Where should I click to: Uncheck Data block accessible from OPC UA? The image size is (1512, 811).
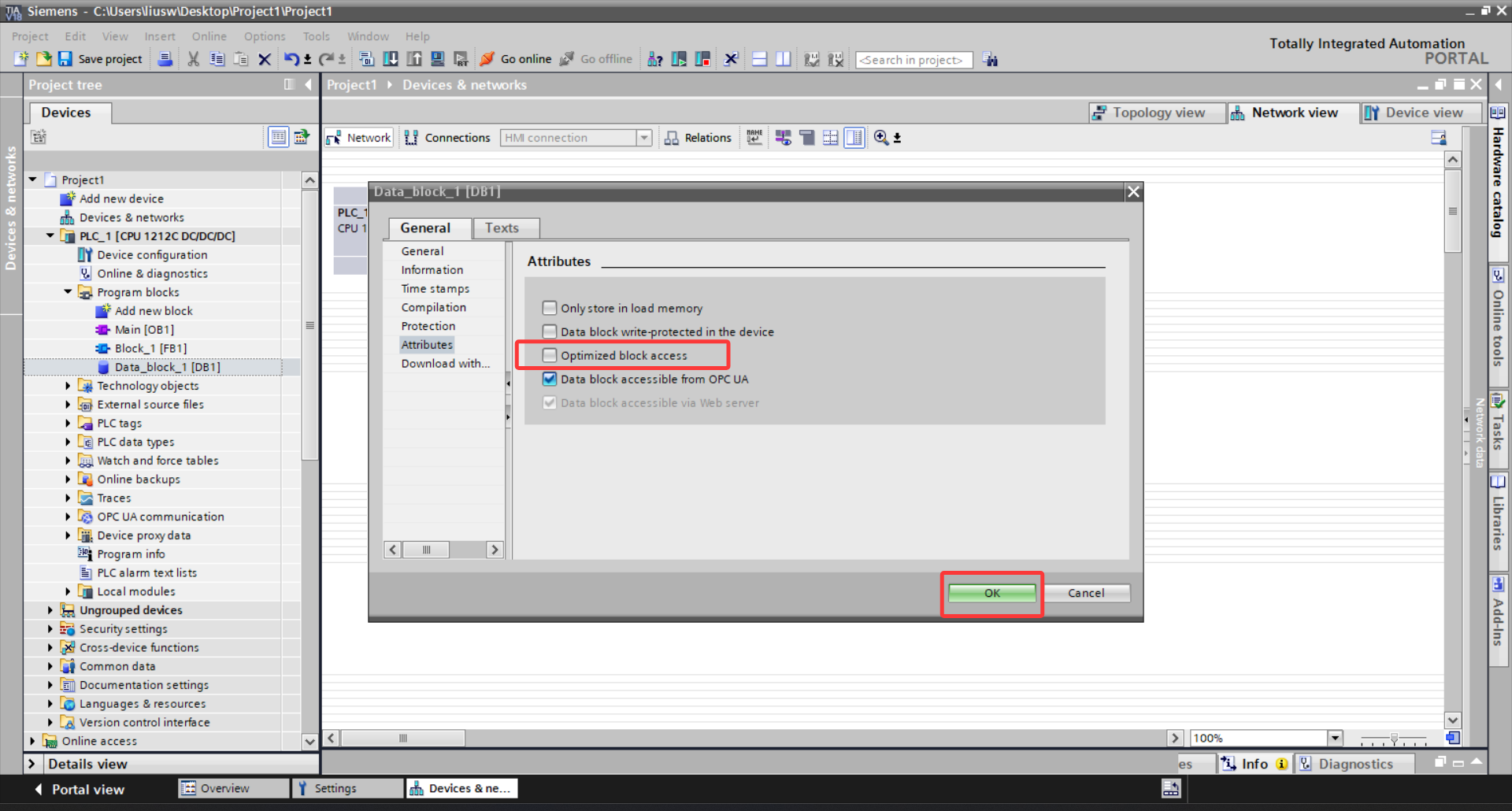point(550,379)
